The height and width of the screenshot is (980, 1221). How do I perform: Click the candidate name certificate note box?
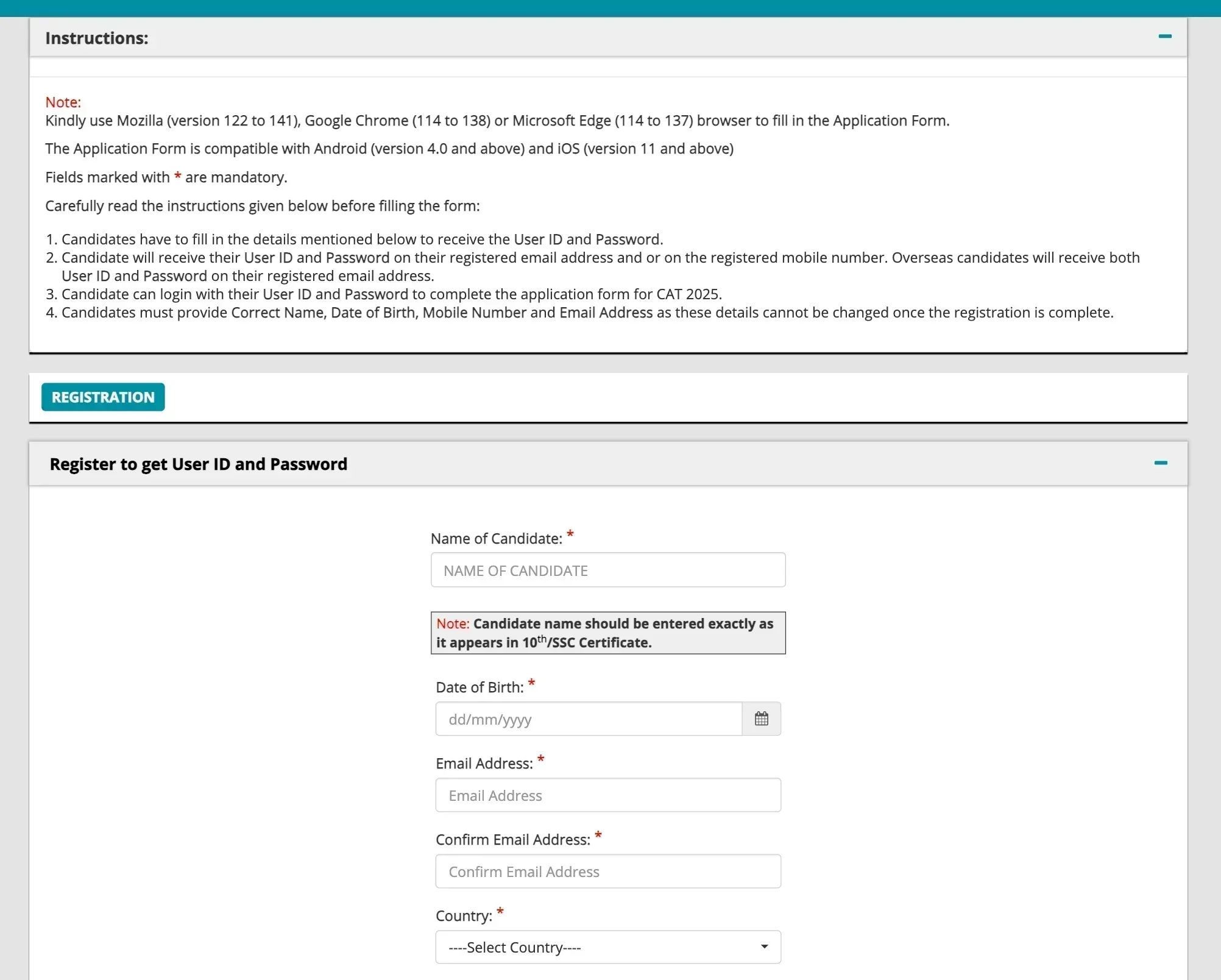(x=607, y=633)
